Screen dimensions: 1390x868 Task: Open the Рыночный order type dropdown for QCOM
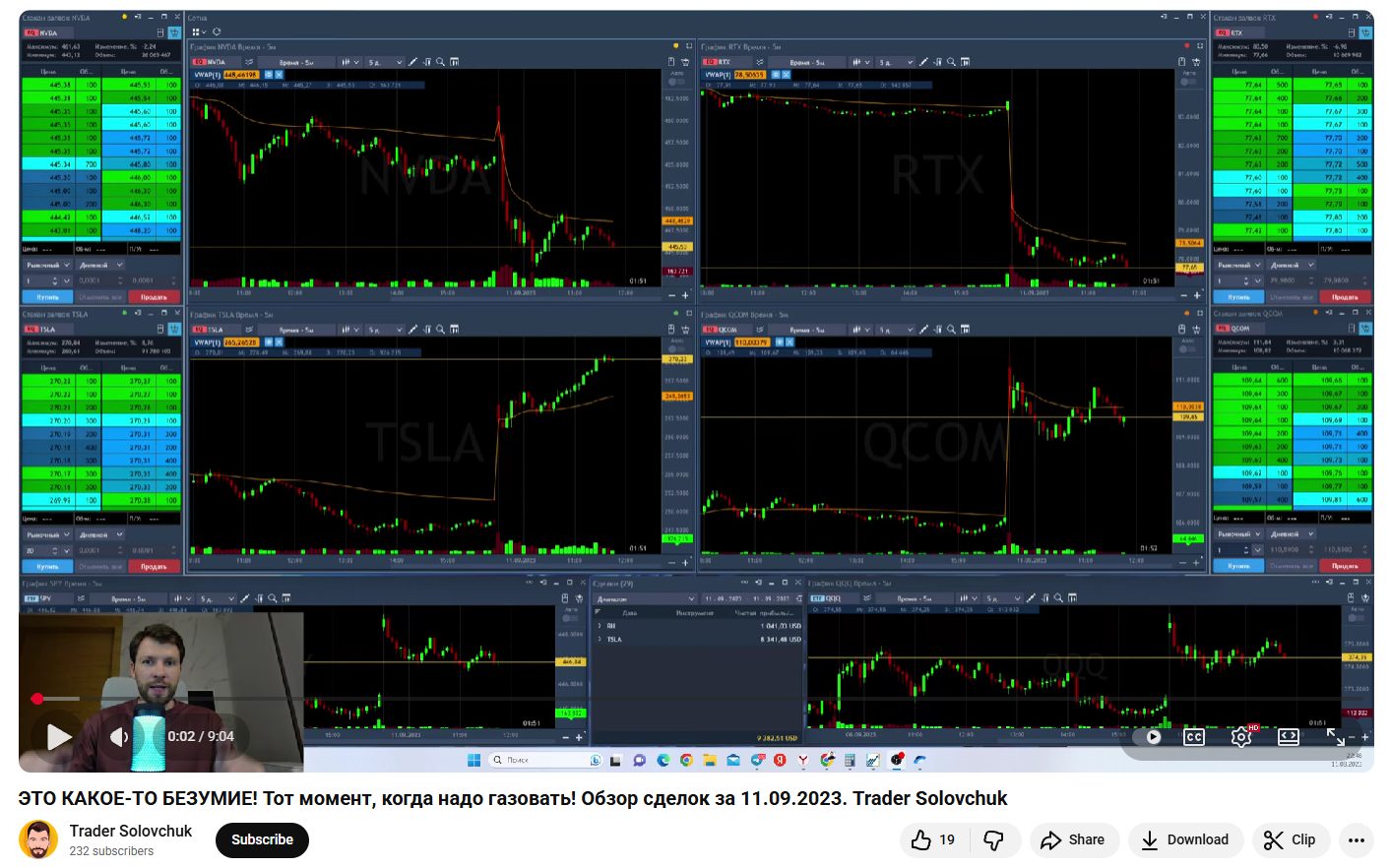tap(1236, 534)
